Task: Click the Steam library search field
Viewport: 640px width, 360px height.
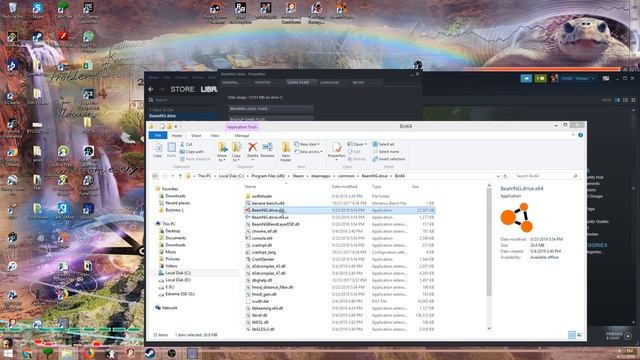Action: tap(182, 100)
